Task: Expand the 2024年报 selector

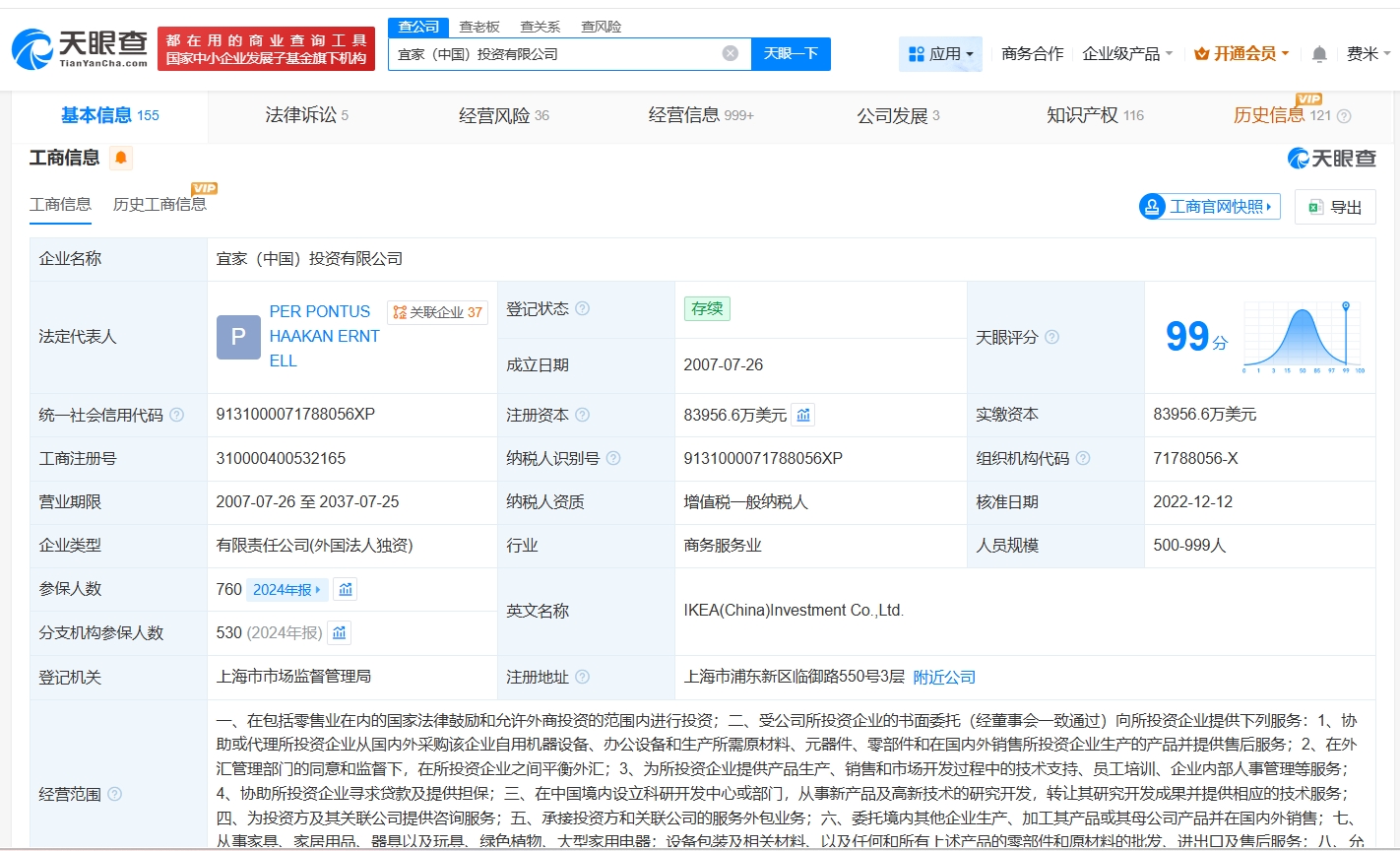Action: tap(286, 590)
